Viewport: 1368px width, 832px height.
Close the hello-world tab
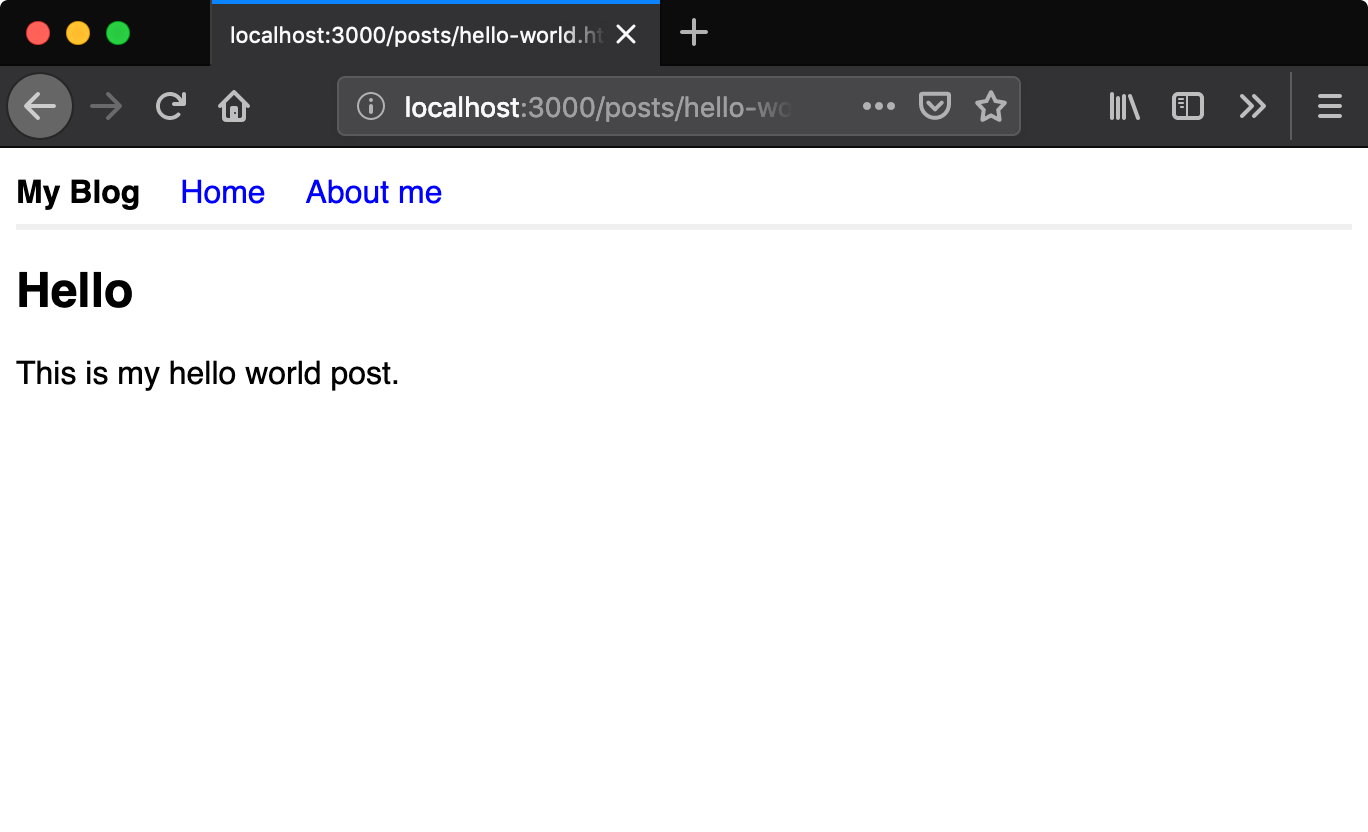[x=626, y=35]
